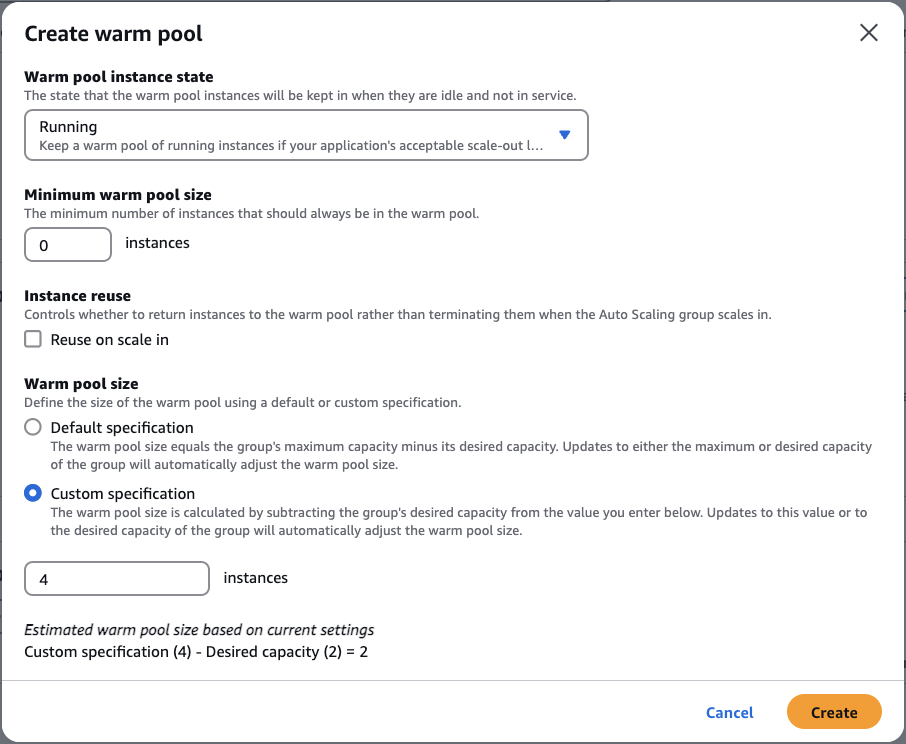Click the Create warm pool dialog title
The height and width of the screenshot is (744, 906).
tap(113, 33)
